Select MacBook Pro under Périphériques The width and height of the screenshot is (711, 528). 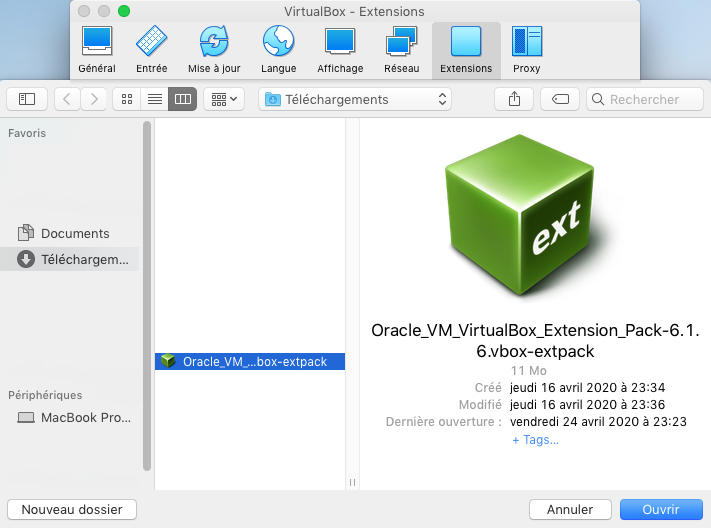click(70, 417)
